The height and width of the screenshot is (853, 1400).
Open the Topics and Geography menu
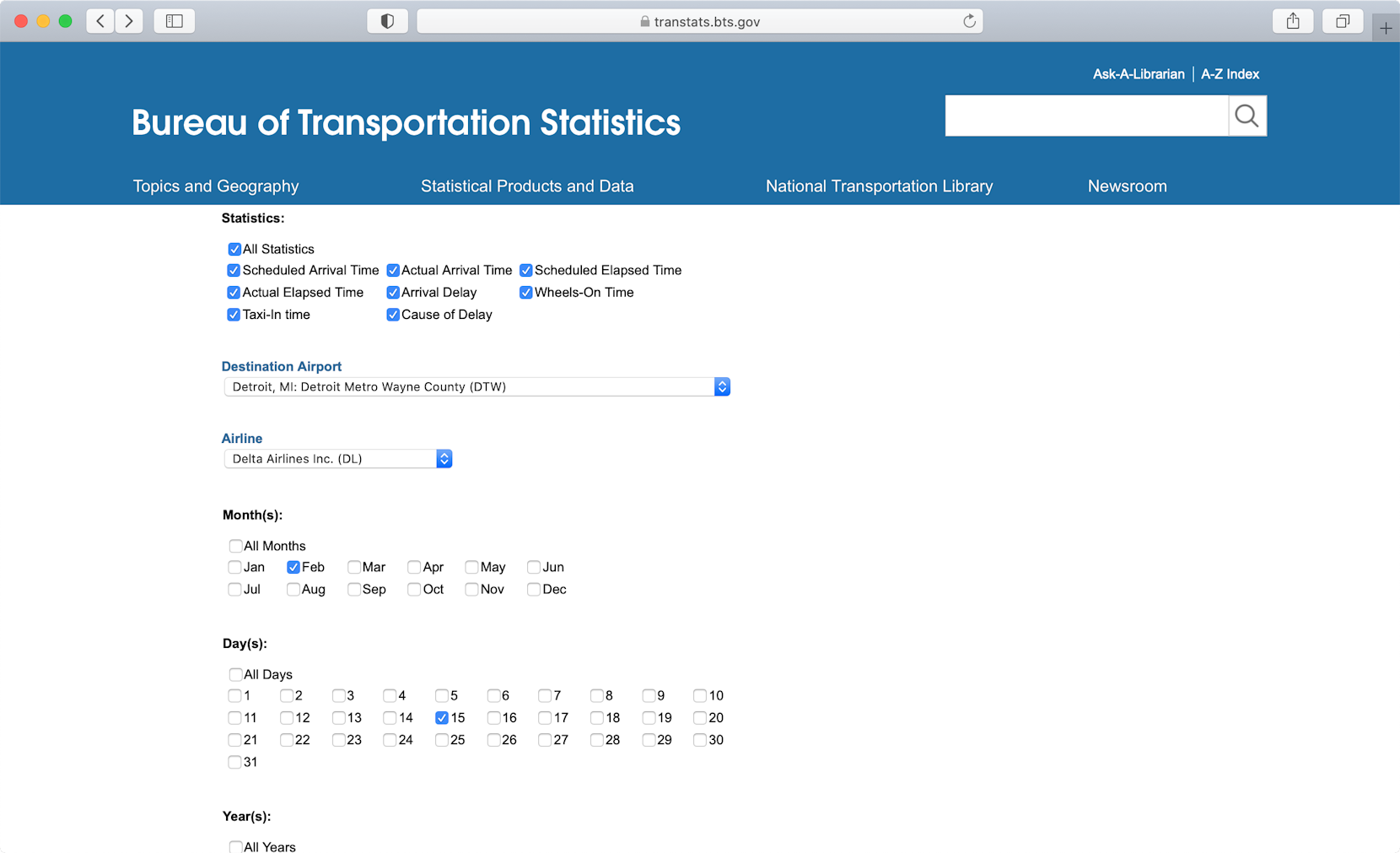click(216, 186)
